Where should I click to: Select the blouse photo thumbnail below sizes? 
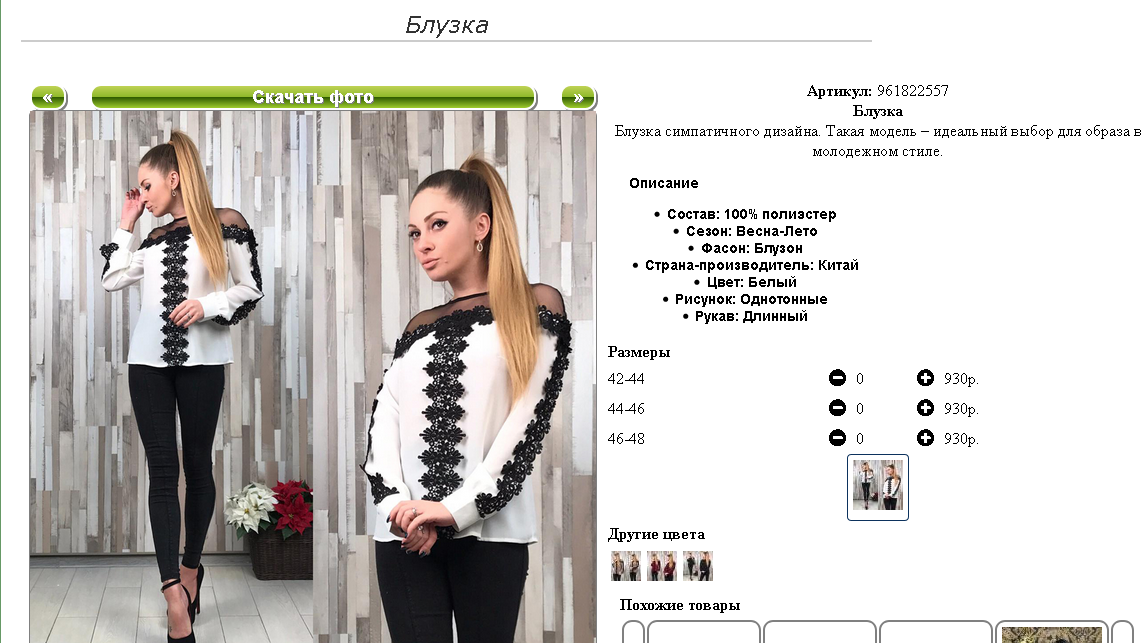click(878, 487)
